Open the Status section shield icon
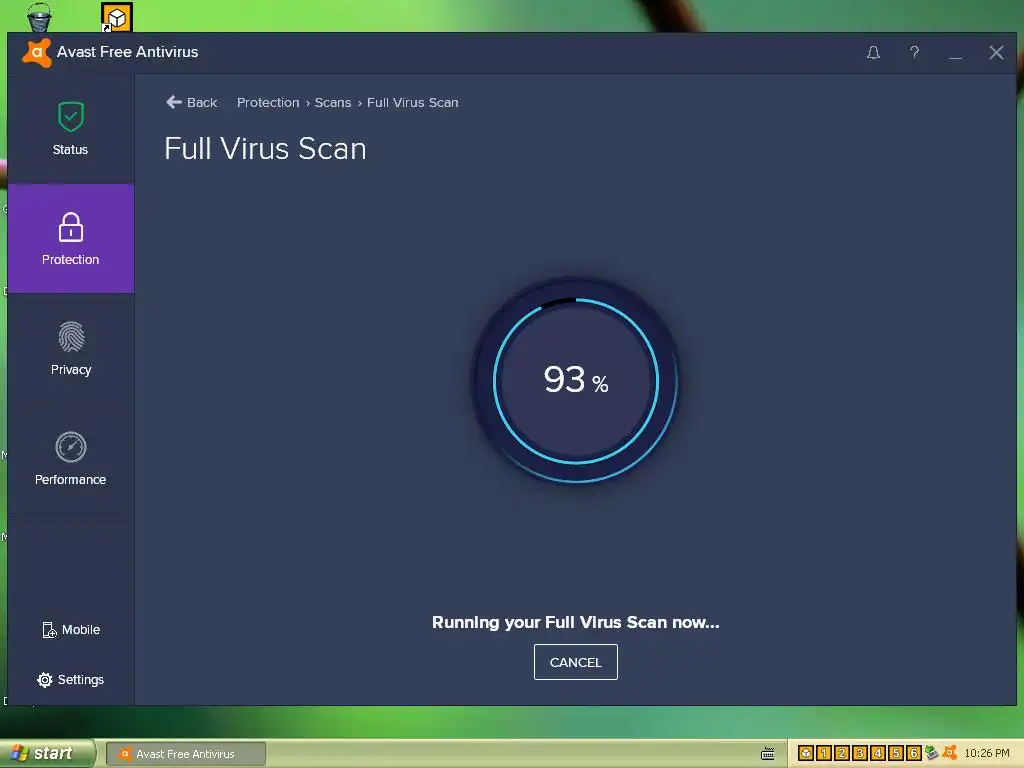The width and height of the screenshot is (1024, 768). [x=71, y=118]
